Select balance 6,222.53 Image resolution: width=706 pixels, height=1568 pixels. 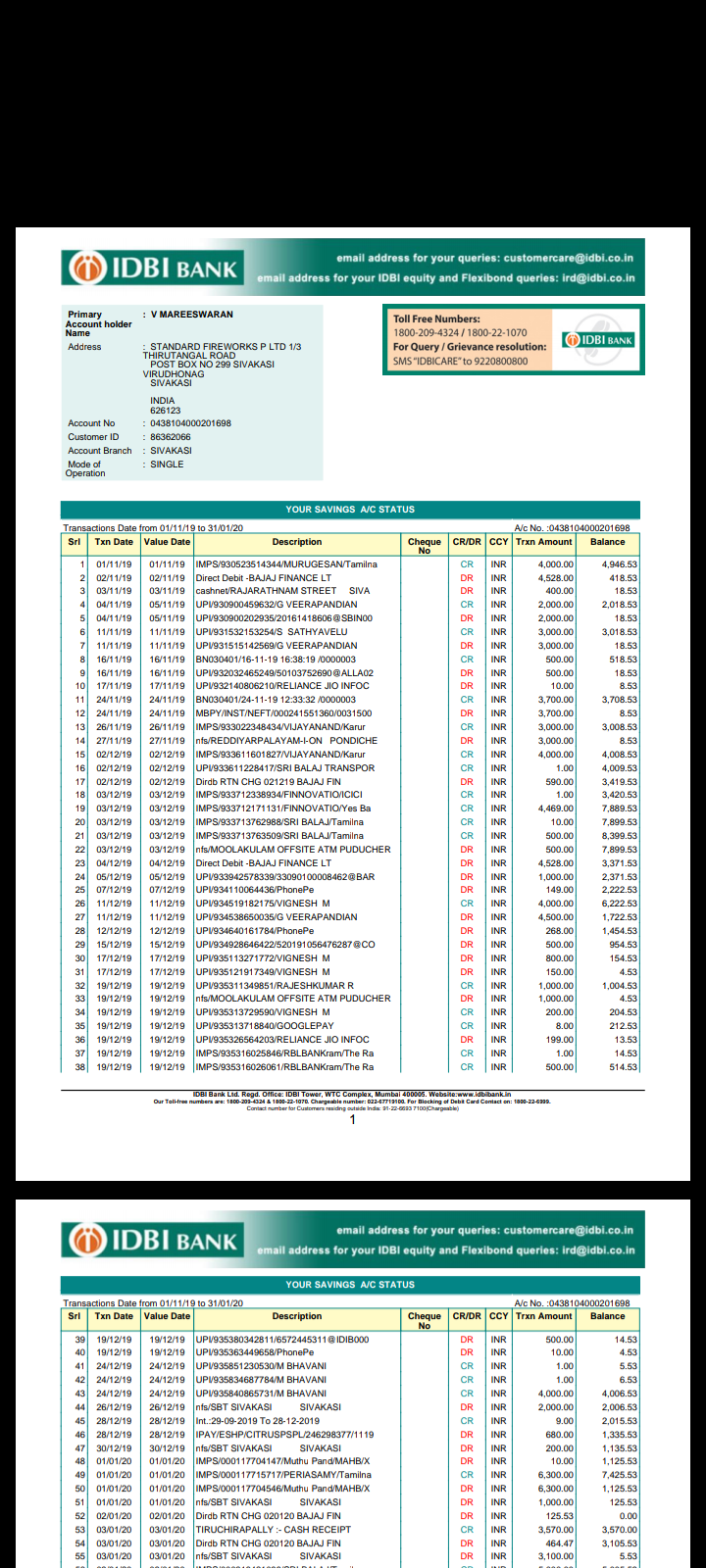(x=620, y=904)
